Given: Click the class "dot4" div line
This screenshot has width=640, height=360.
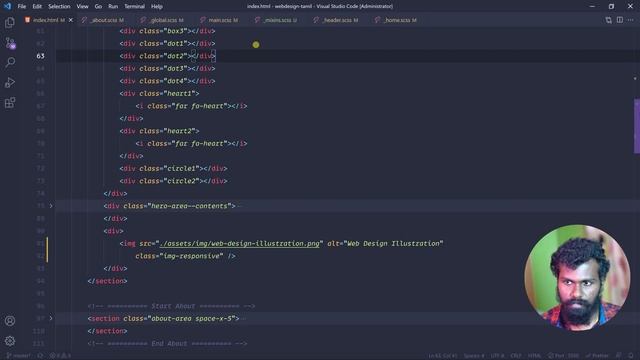Looking at the screenshot, I should (x=167, y=81).
